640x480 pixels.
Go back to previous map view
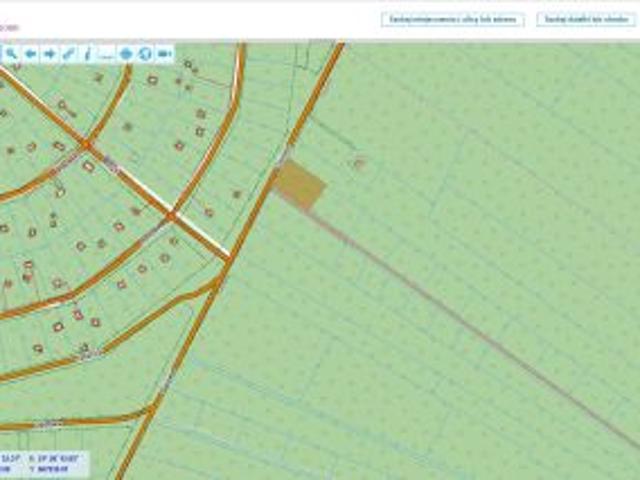click(30, 54)
